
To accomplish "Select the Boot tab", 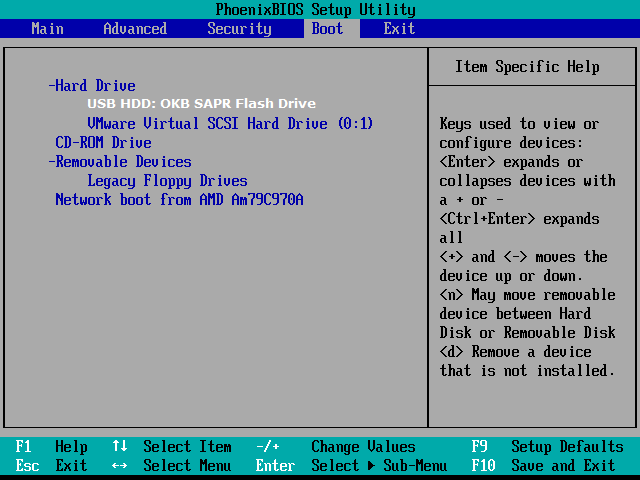I will [327, 29].
